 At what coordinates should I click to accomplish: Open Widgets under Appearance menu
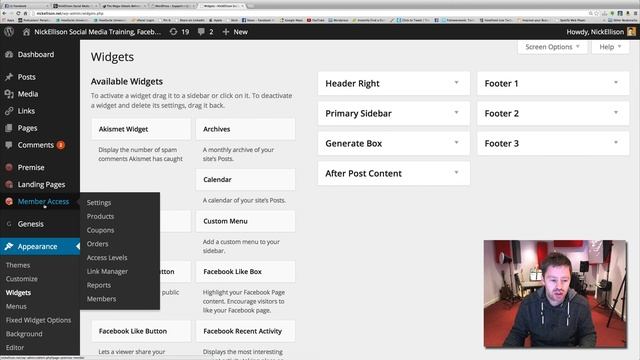[18, 293]
